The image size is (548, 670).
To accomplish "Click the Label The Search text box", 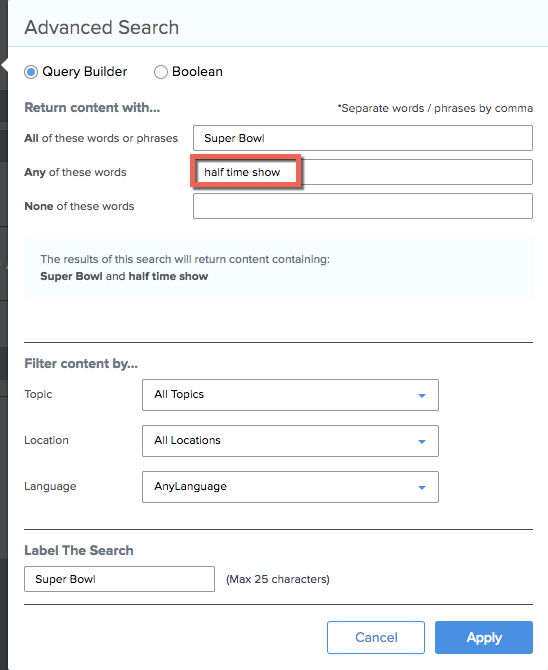I will tap(119, 579).
